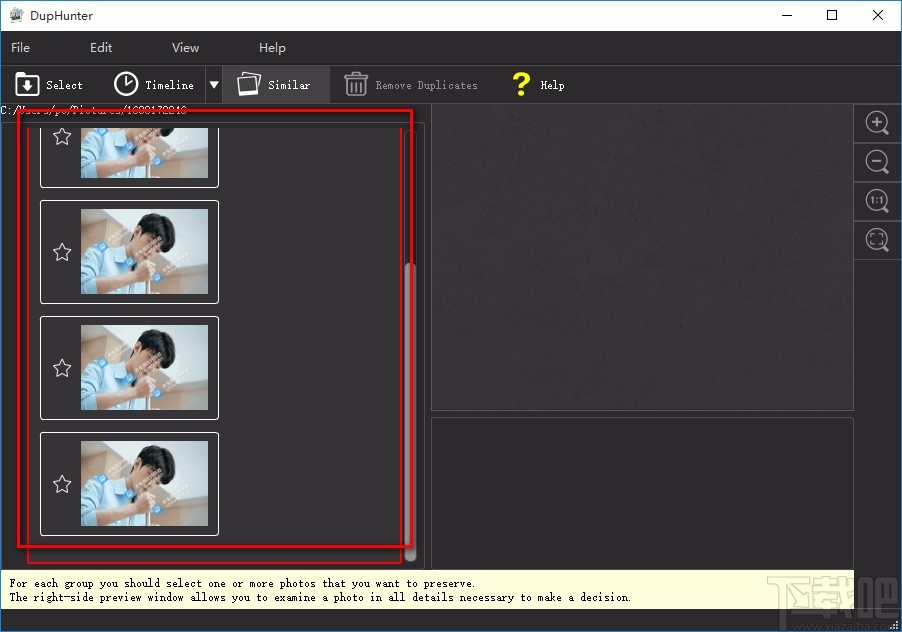
Task: Open the Edit menu
Action: pyautogui.click(x=101, y=47)
